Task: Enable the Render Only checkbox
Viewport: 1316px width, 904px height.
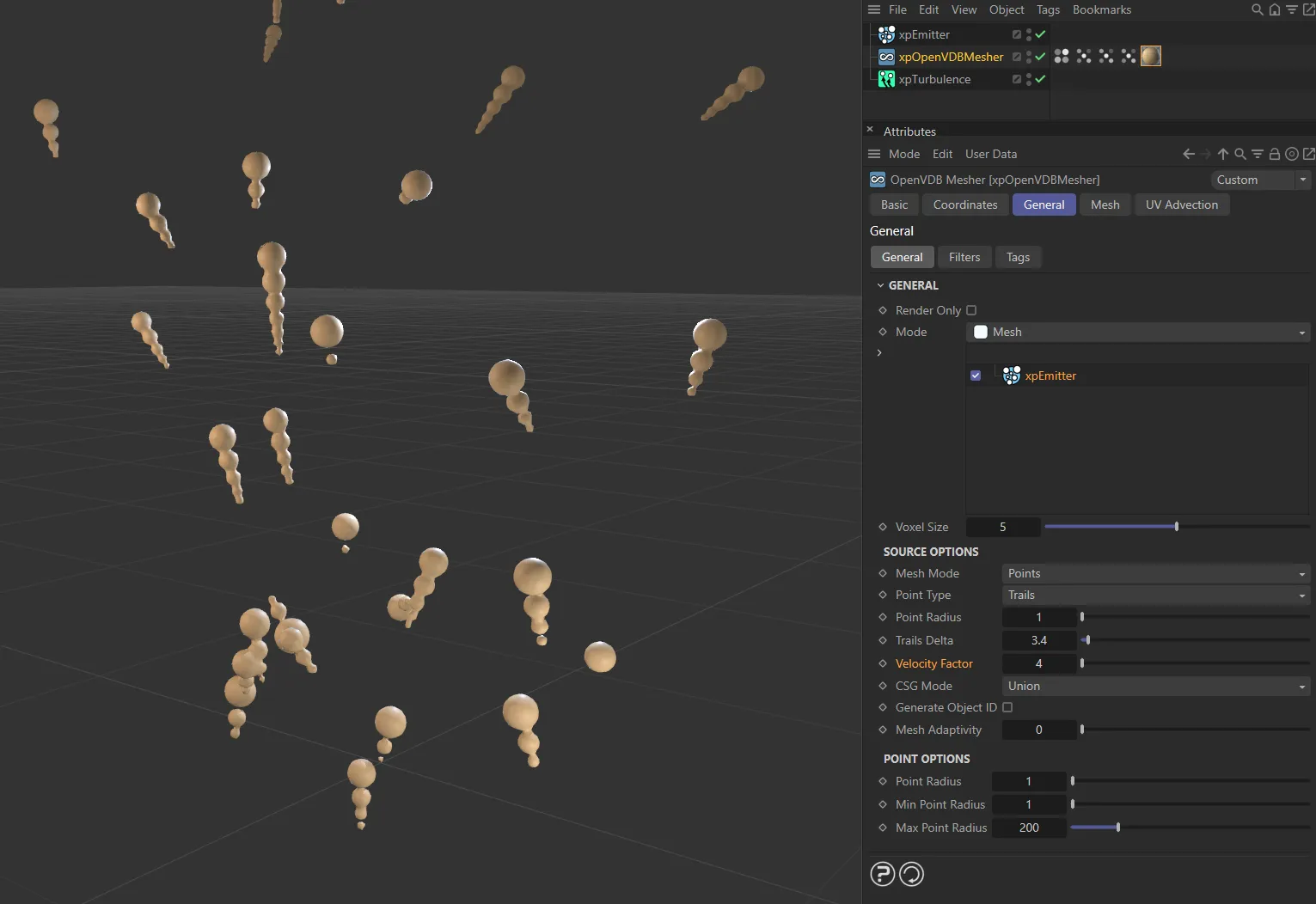Action: (971, 310)
